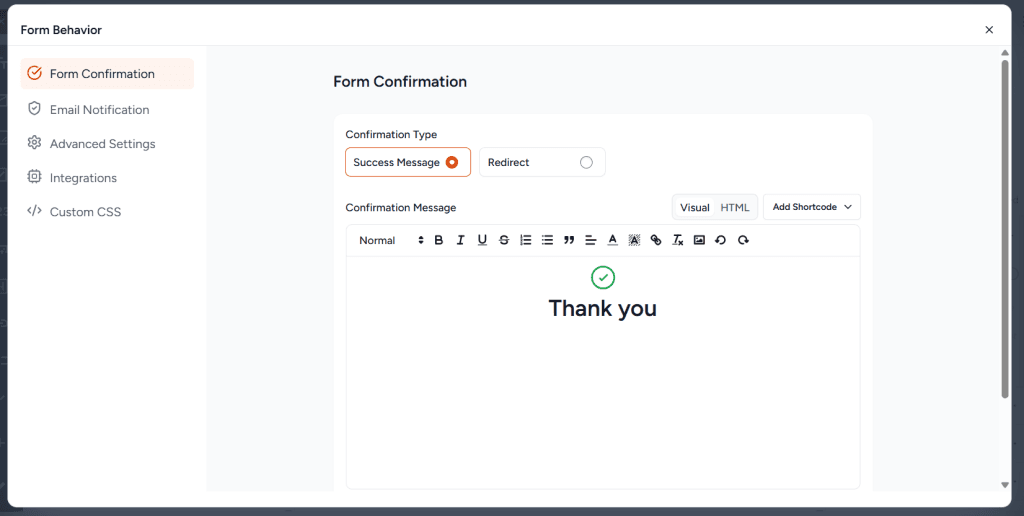Viewport: 1024px width, 516px height.
Task: Undo the last editor change
Action: coord(721,240)
